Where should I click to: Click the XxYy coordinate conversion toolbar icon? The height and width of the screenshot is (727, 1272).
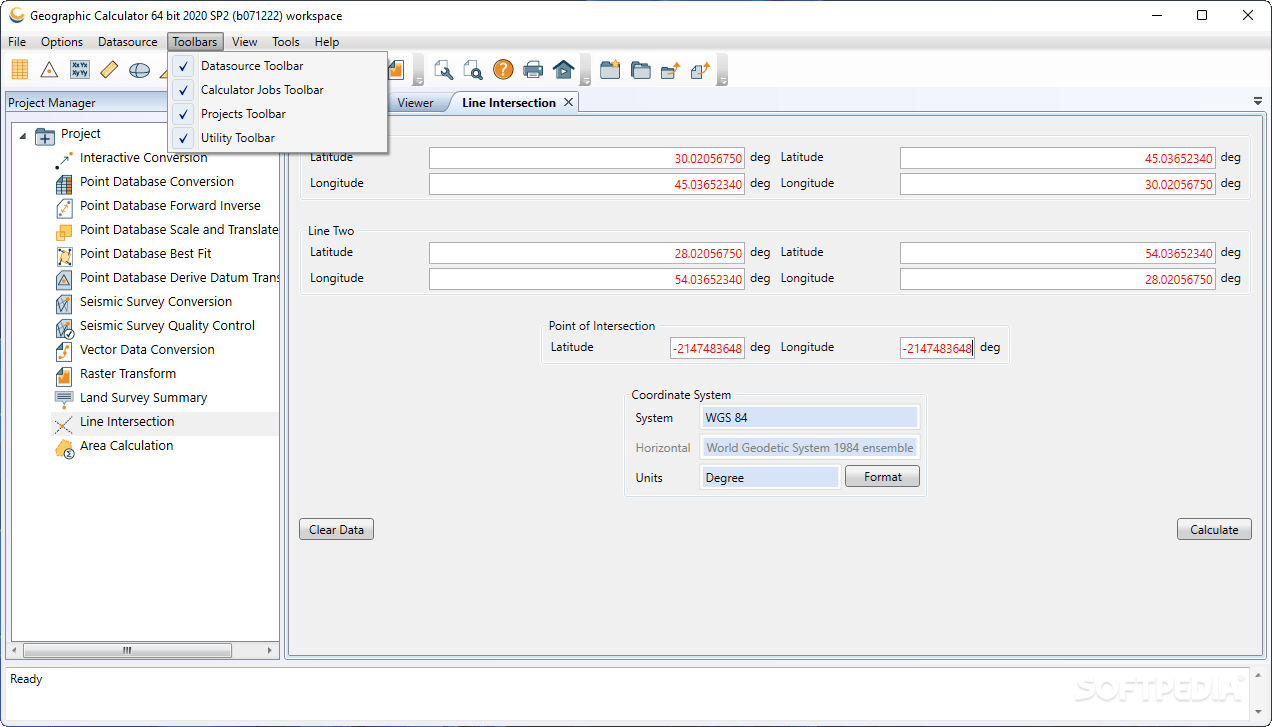pos(79,69)
